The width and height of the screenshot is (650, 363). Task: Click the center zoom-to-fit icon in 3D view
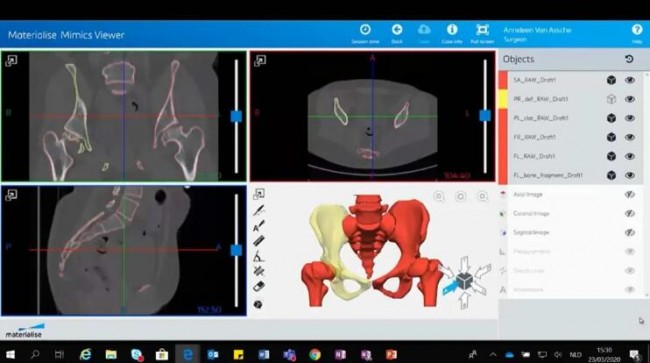(461, 197)
